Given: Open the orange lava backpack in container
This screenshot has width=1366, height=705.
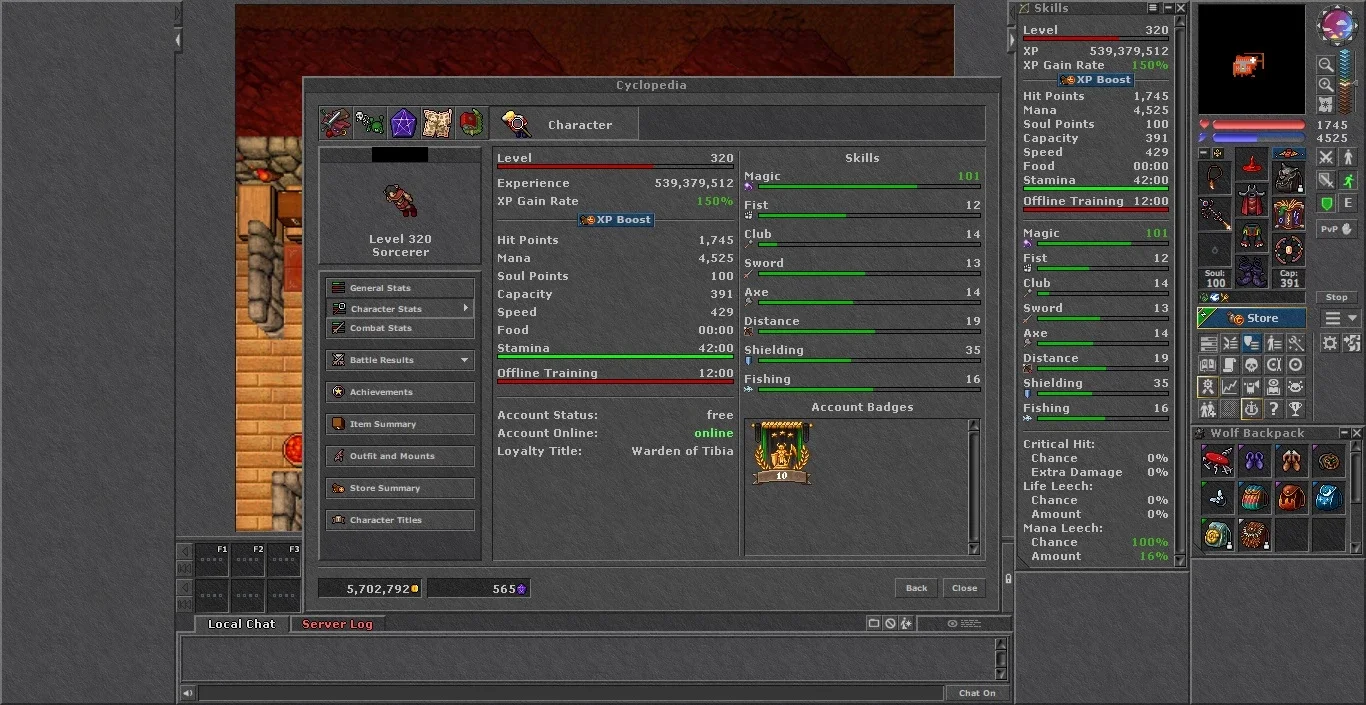Looking at the screenshot, I should point(1291,497).
